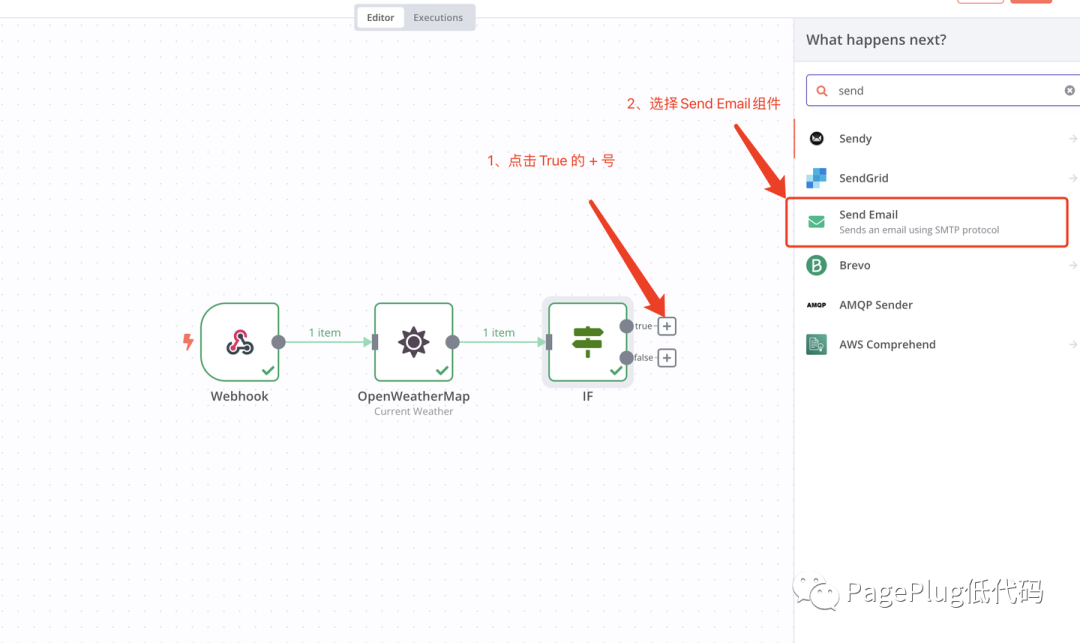Click the '1 item' label after Webhook
The height and width of the screenshot is (643, 1080).
point(324,333)
